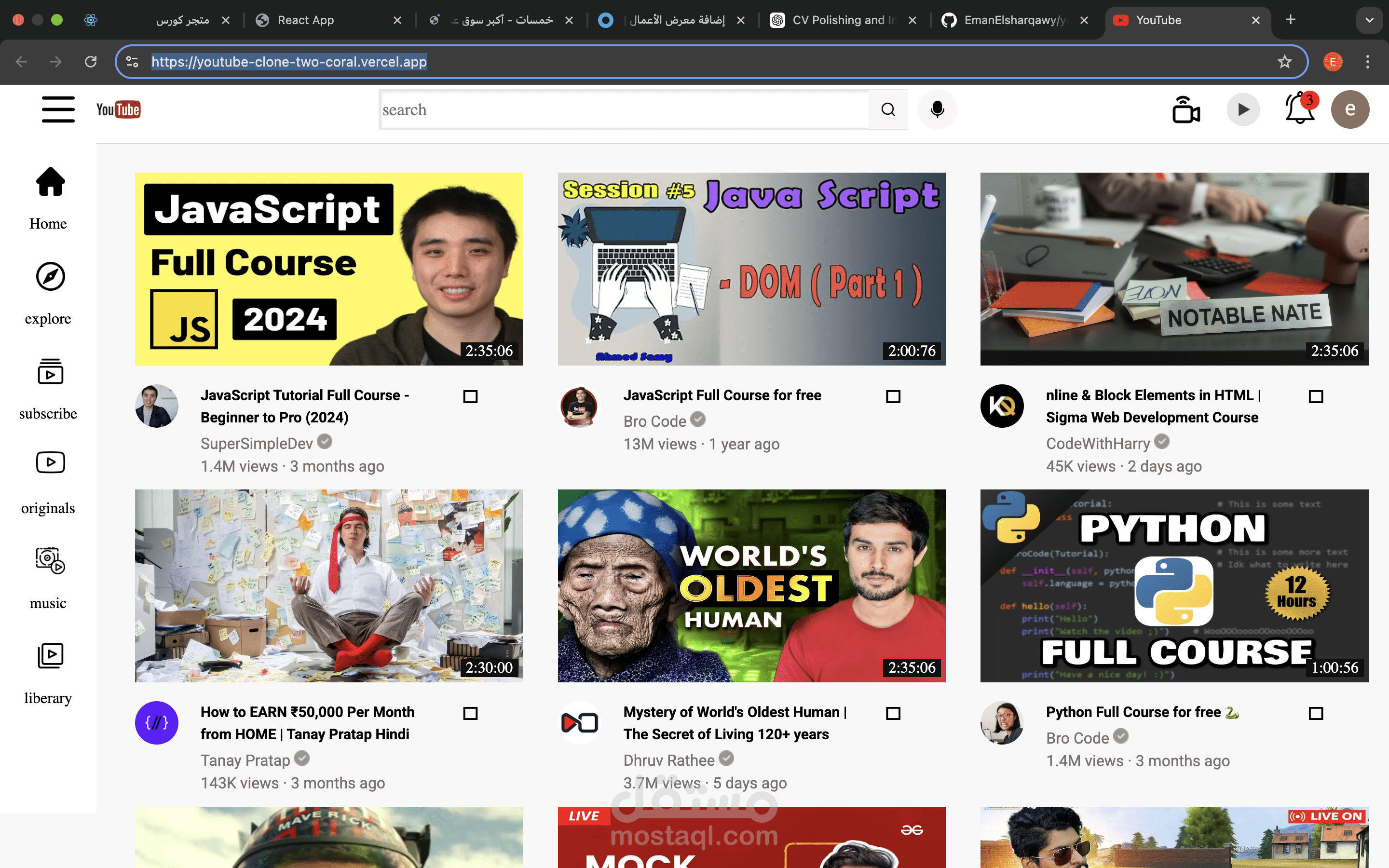Open liberary icon in sidebar

pos(50,655)
